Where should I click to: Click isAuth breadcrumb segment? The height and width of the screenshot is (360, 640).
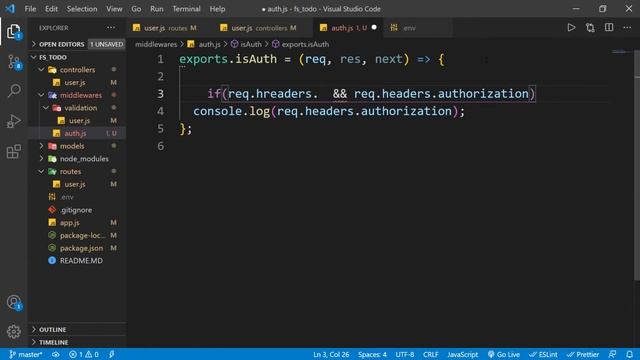[246, 44]
